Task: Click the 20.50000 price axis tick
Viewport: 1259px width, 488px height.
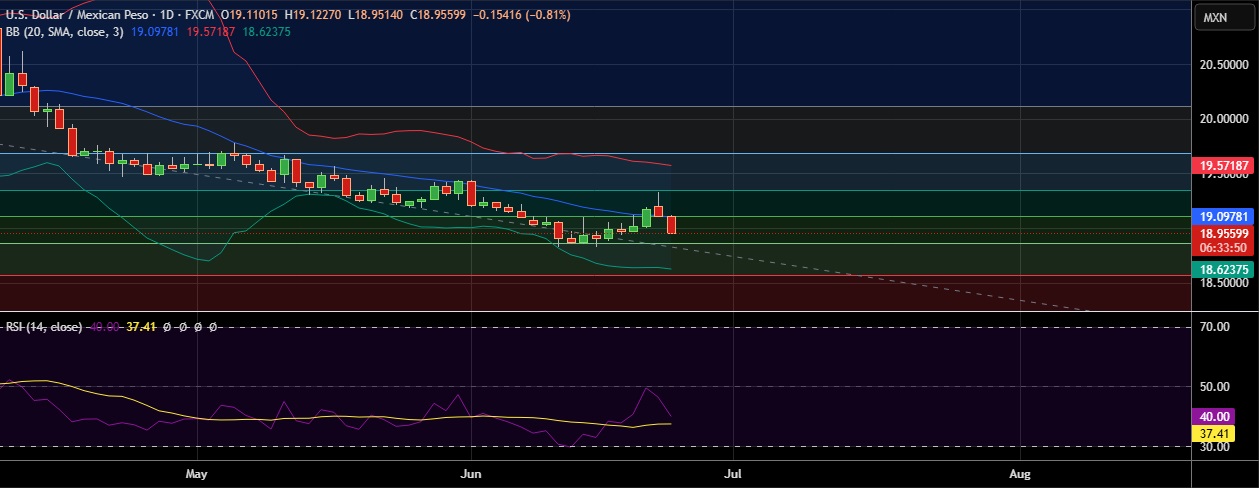Action: pos(1222,65)
